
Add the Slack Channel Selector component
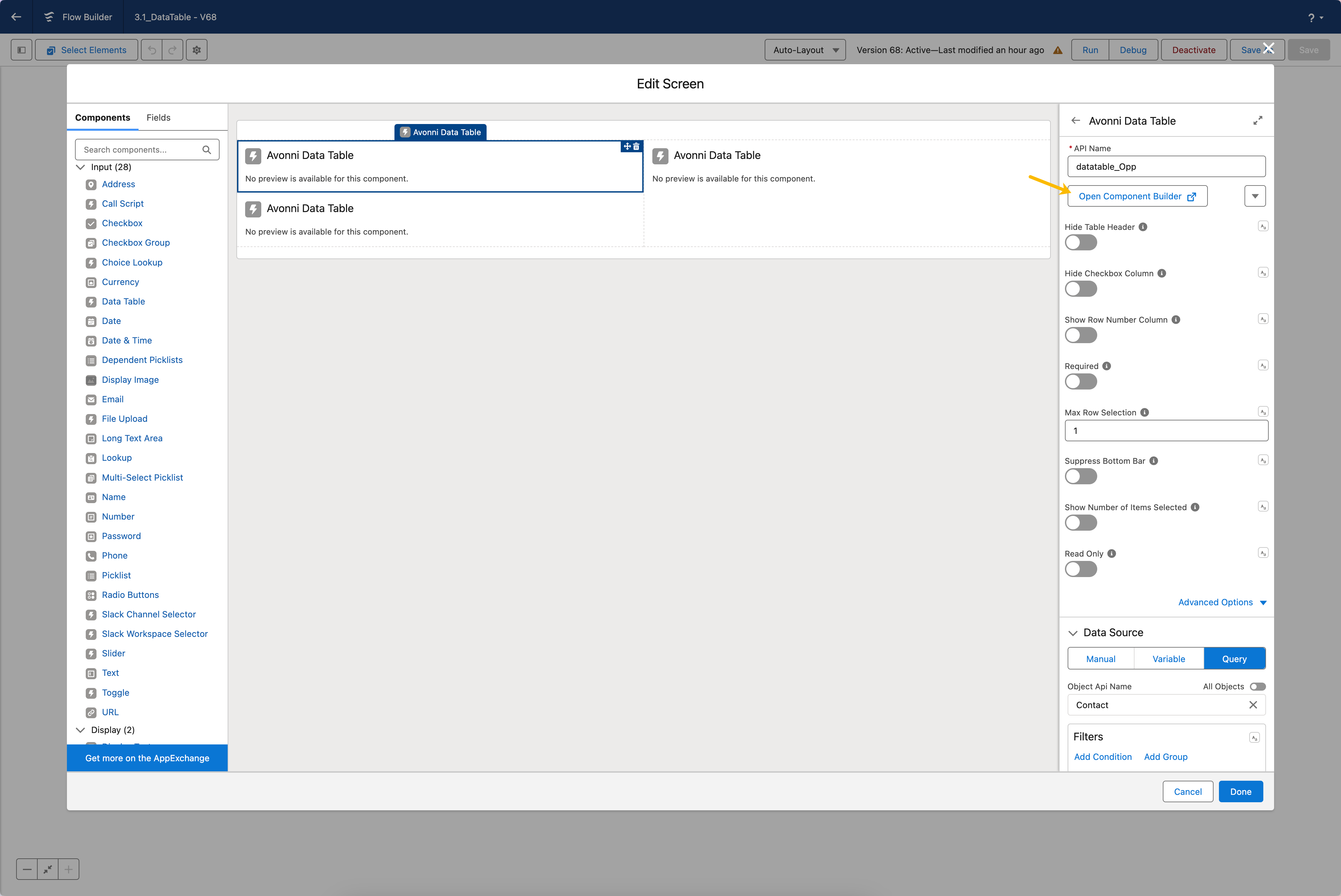tap(149, 614)
